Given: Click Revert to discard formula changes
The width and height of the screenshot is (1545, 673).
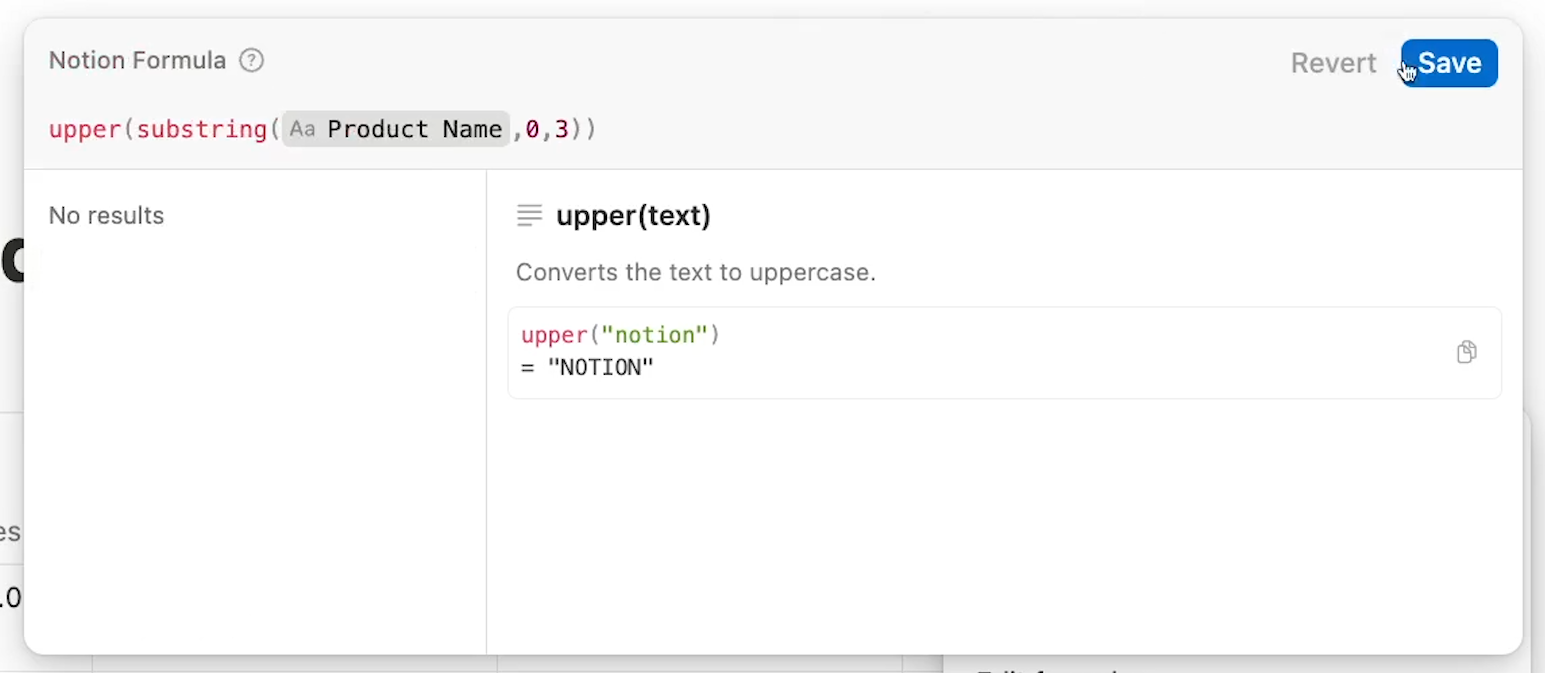Looking at the screenshot, I should pos(1333,63).
